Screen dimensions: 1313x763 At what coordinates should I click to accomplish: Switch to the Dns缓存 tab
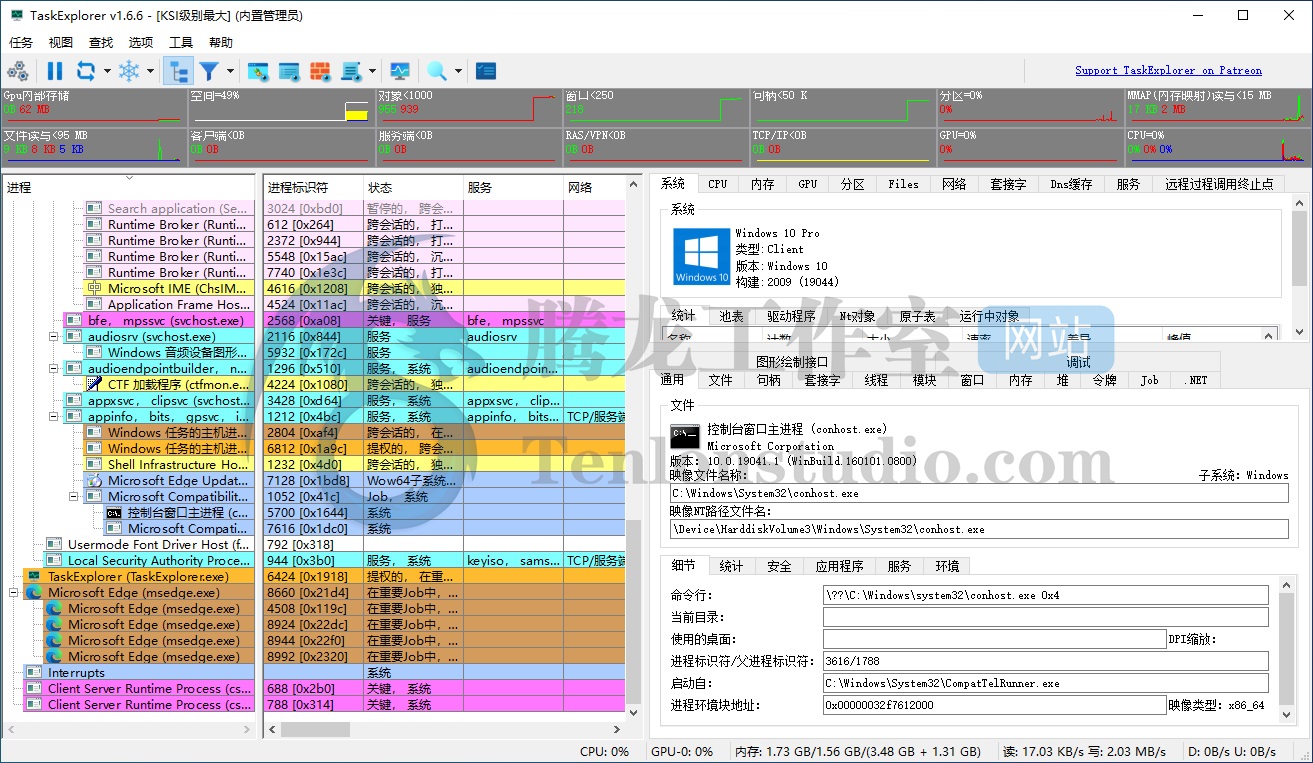[x=1071, y=184]
